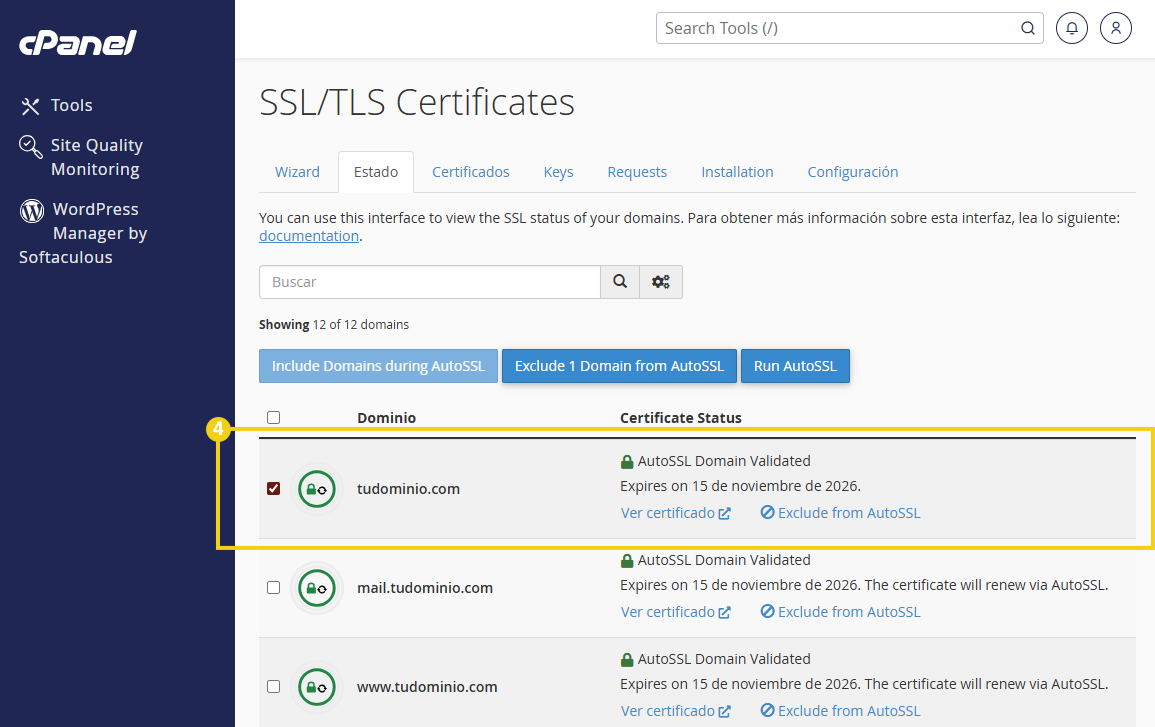Image resolution: width=1155 pixels, height=727 pixels.
Task: Click into the Buscar domain field
Action: [430, 282]
